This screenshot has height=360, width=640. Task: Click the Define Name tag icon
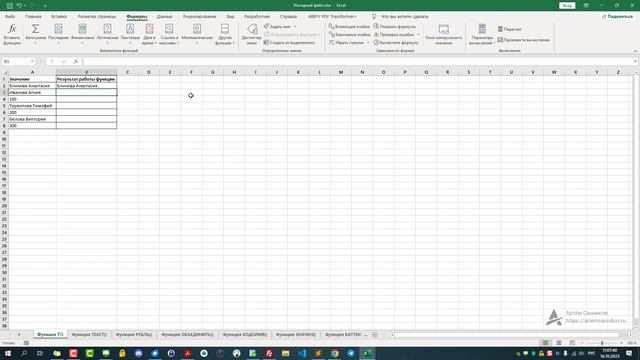coord(267,26)
